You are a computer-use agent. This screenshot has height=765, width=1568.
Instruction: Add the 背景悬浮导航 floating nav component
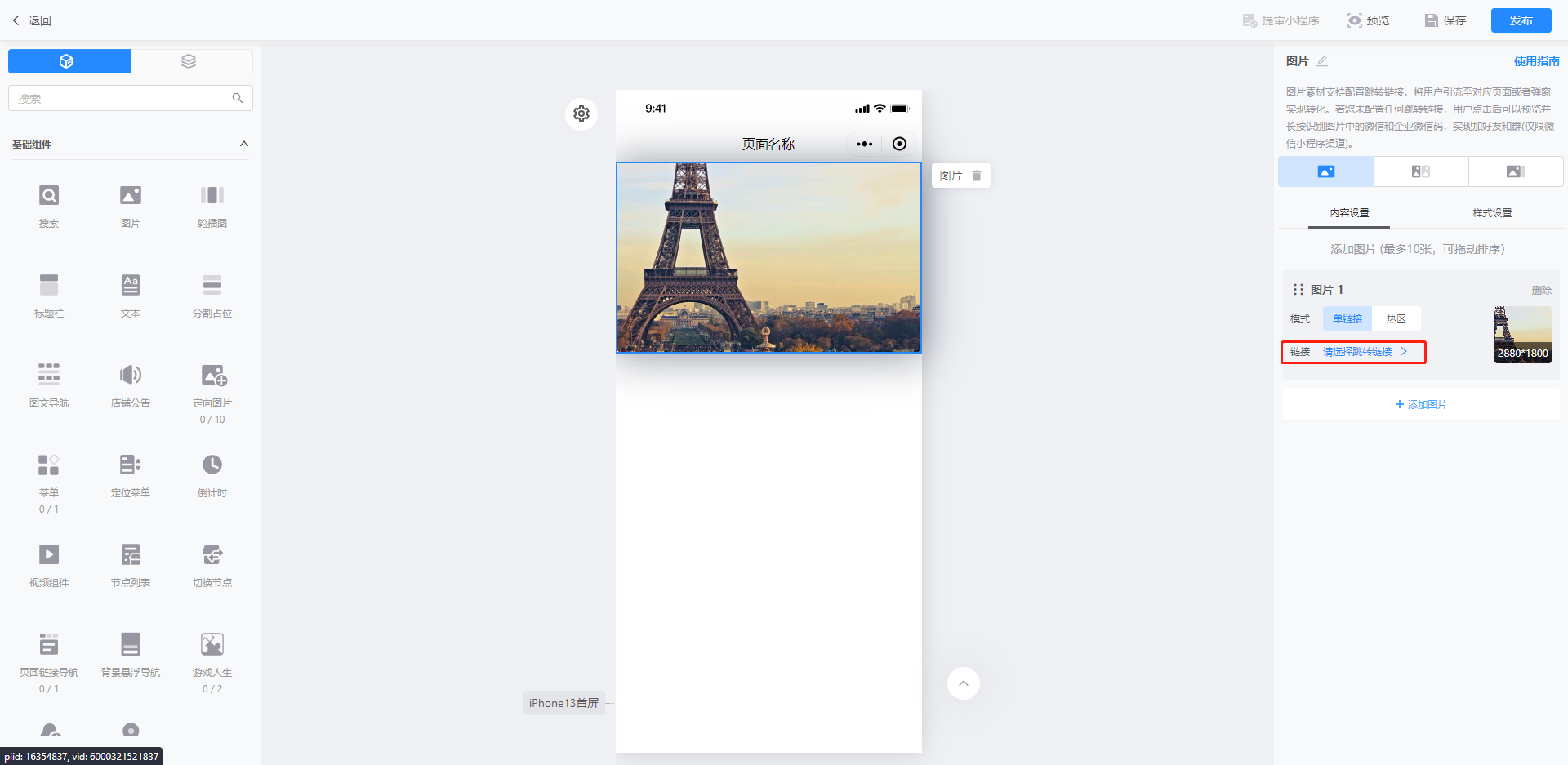(x=131, y=644)
